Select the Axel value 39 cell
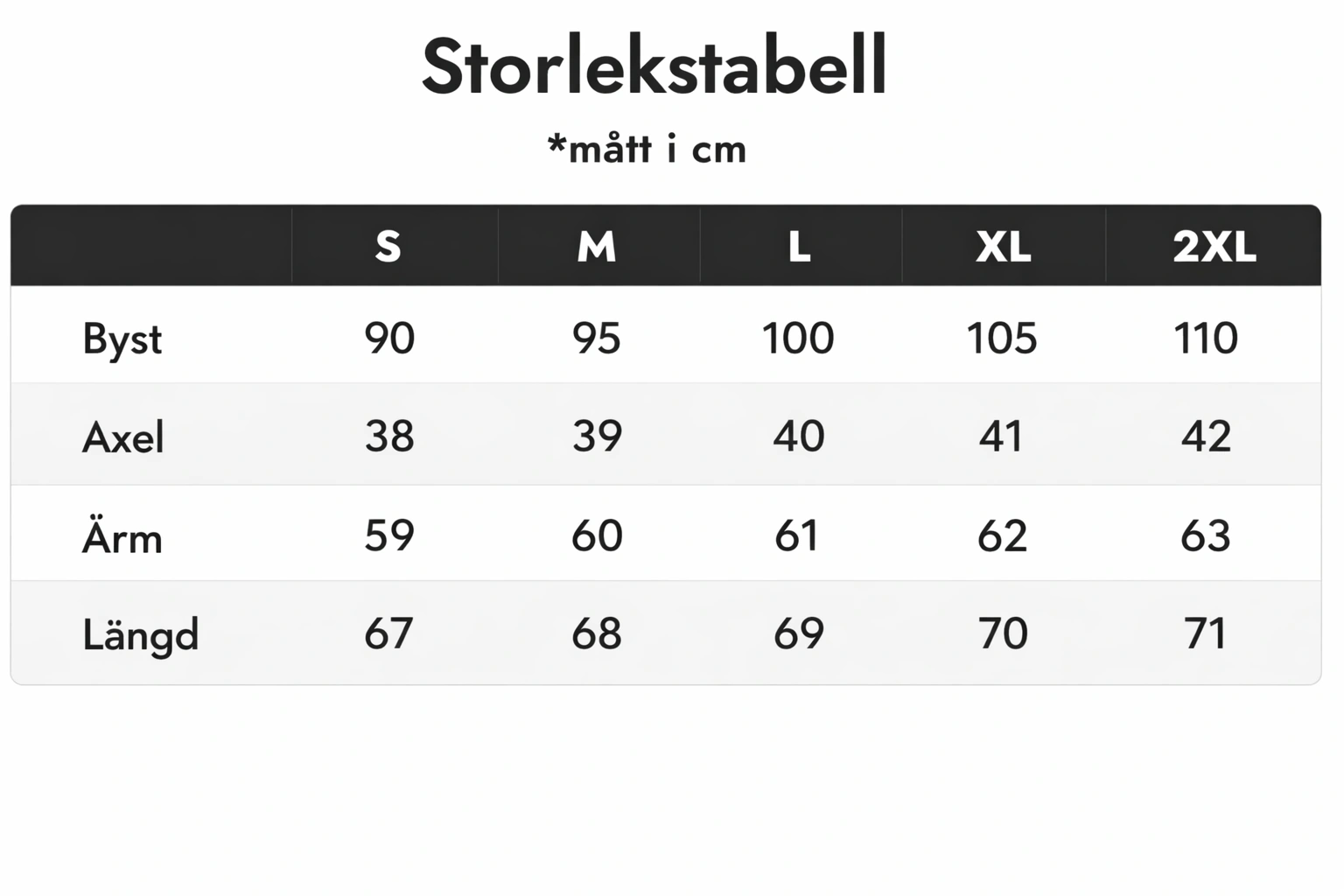Viewport: 1344px width, 896px height. click(597, 436)
